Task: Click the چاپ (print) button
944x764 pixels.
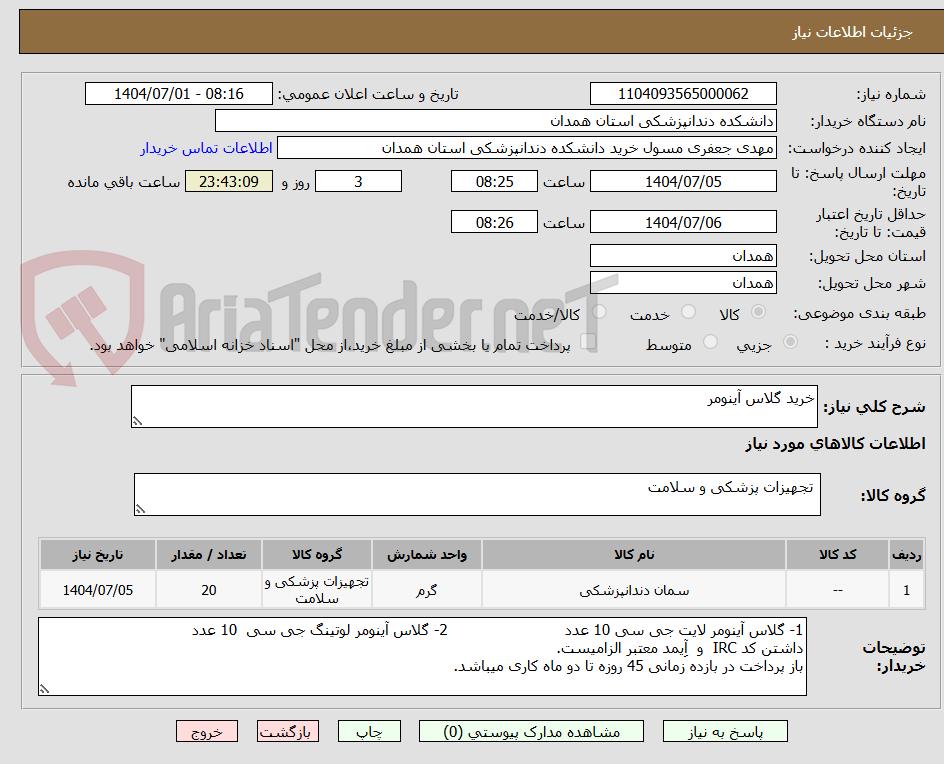Action: click(369, 731)
